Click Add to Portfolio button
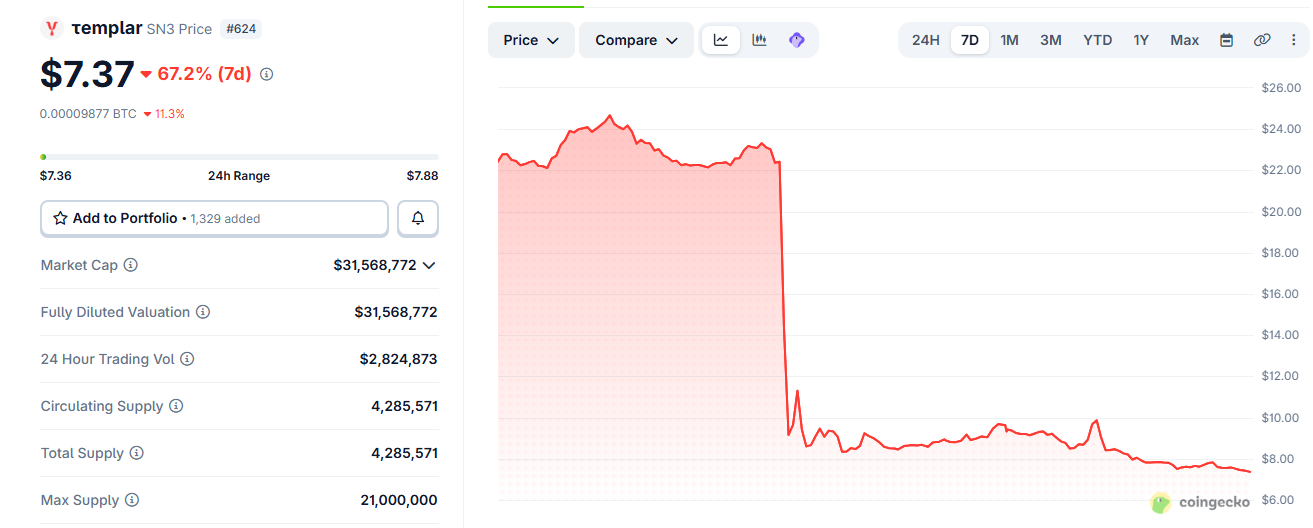The height and width of the screenshot is (528, 1313). 214,218
